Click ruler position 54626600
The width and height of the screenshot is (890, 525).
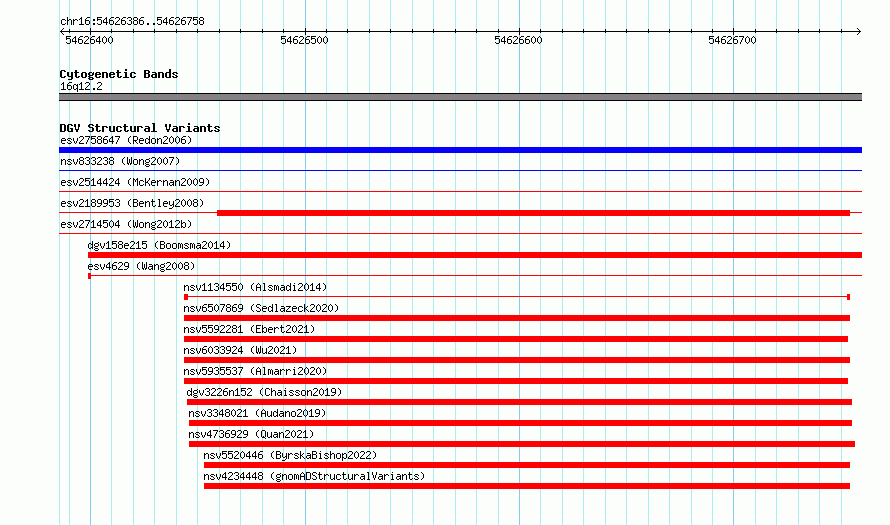click(x=518, y=40)
